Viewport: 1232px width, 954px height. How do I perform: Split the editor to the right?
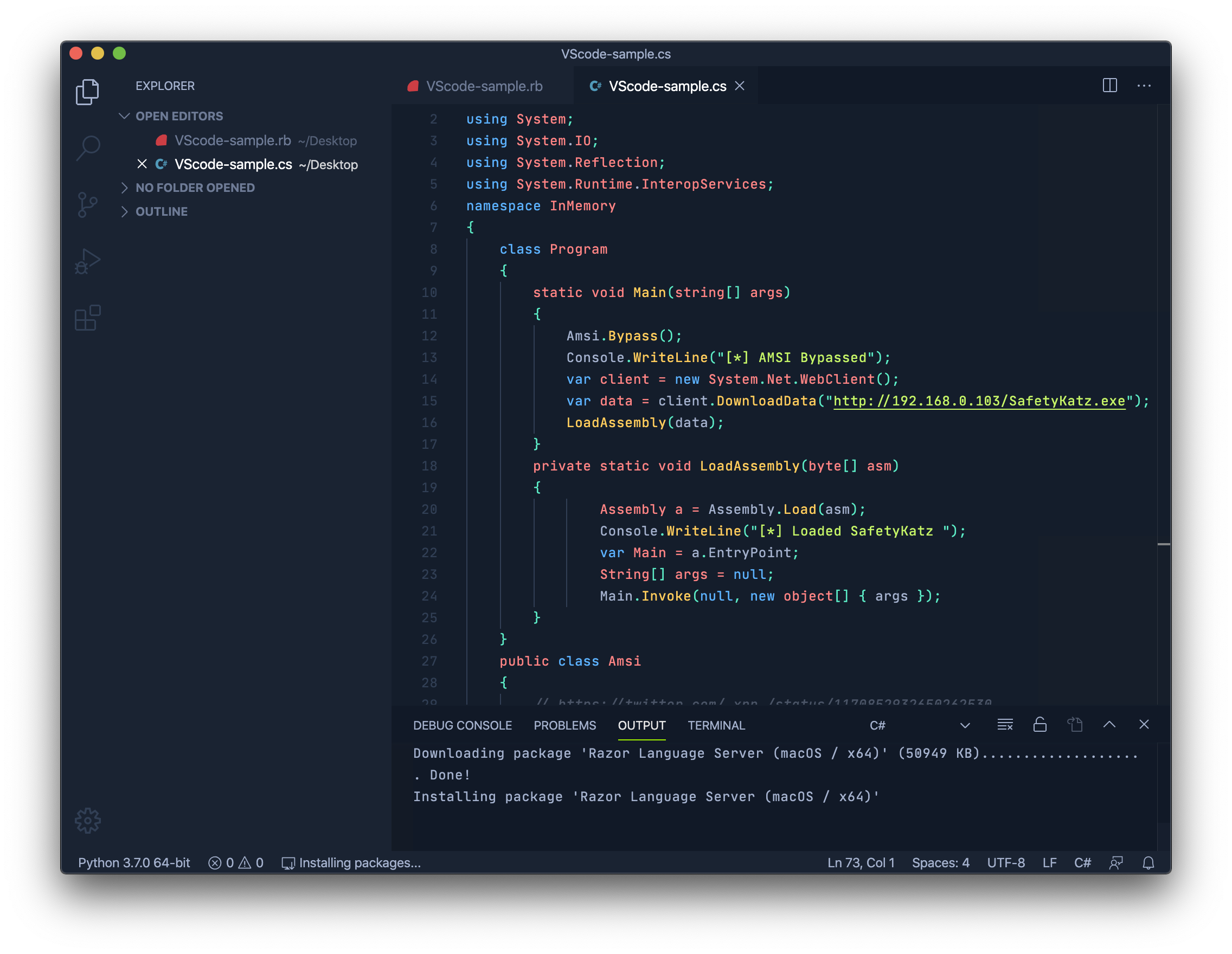click(1109, 86)
